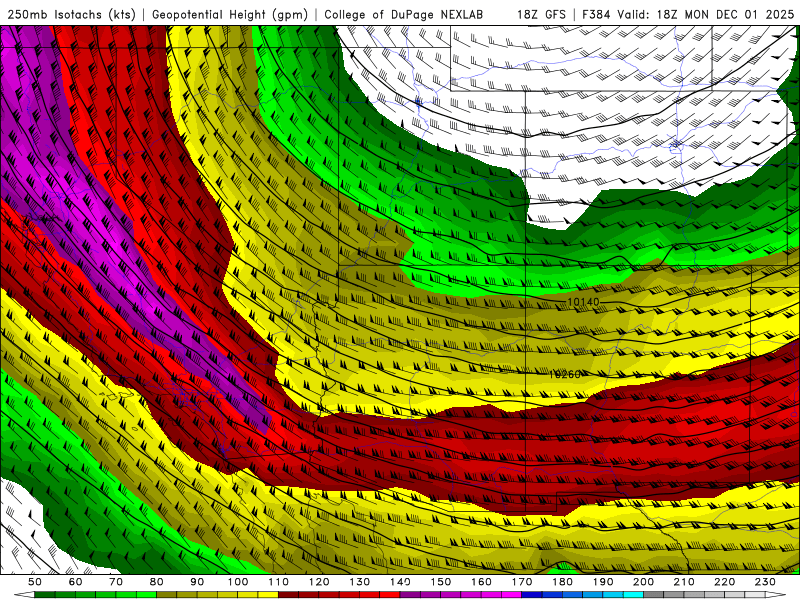Click 'College of DuPage NEXLAB' header text
This screenshot has width=800, height=600.
pos(404,15)
